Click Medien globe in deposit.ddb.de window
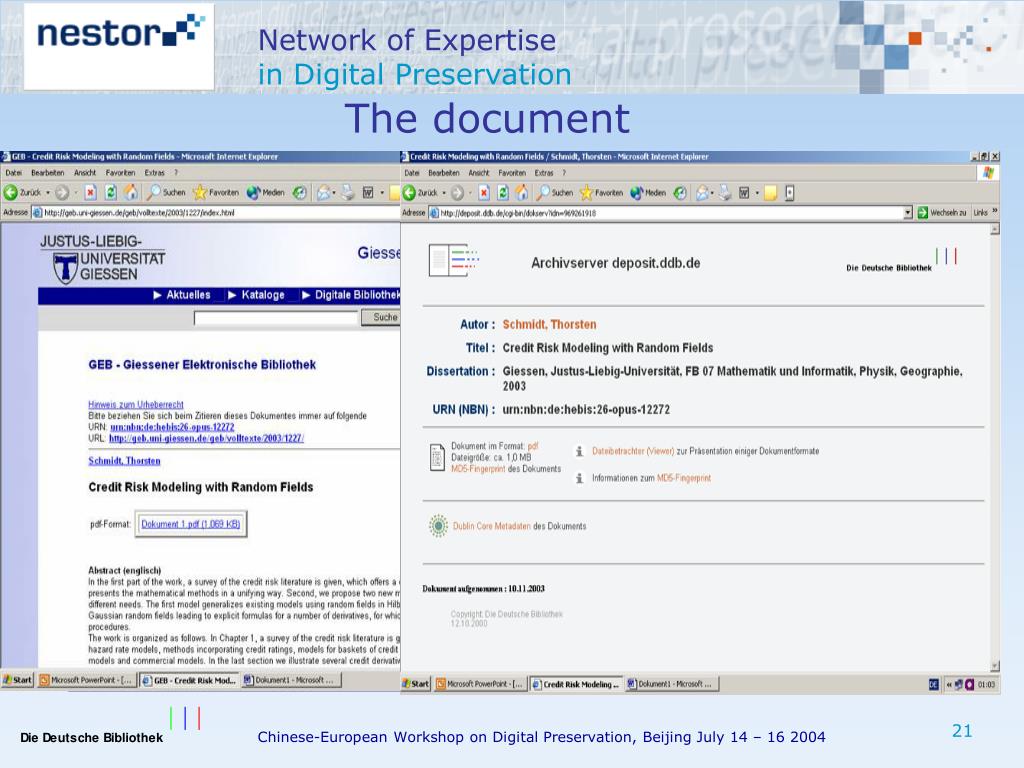 coord(637,193)
